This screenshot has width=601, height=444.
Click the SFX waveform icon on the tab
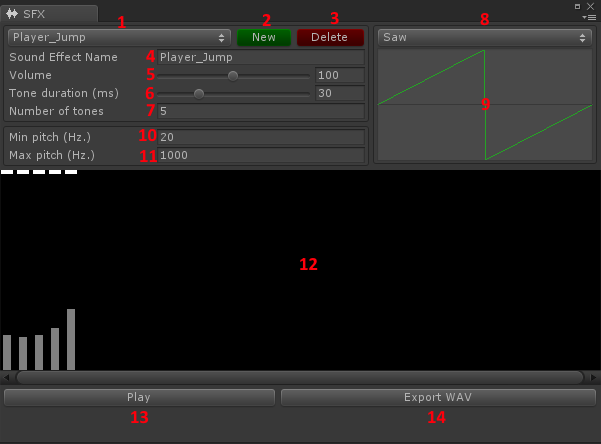pos(12,14)
